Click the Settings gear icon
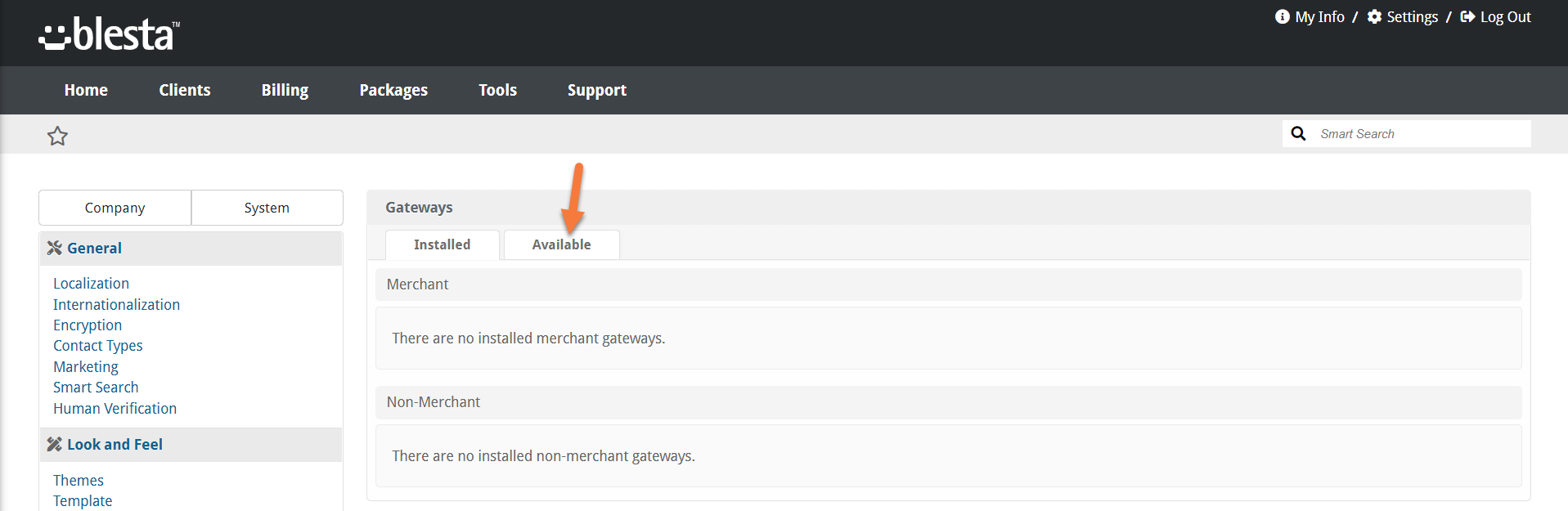Viewport: 1568px width, 511px height. 1374,17
